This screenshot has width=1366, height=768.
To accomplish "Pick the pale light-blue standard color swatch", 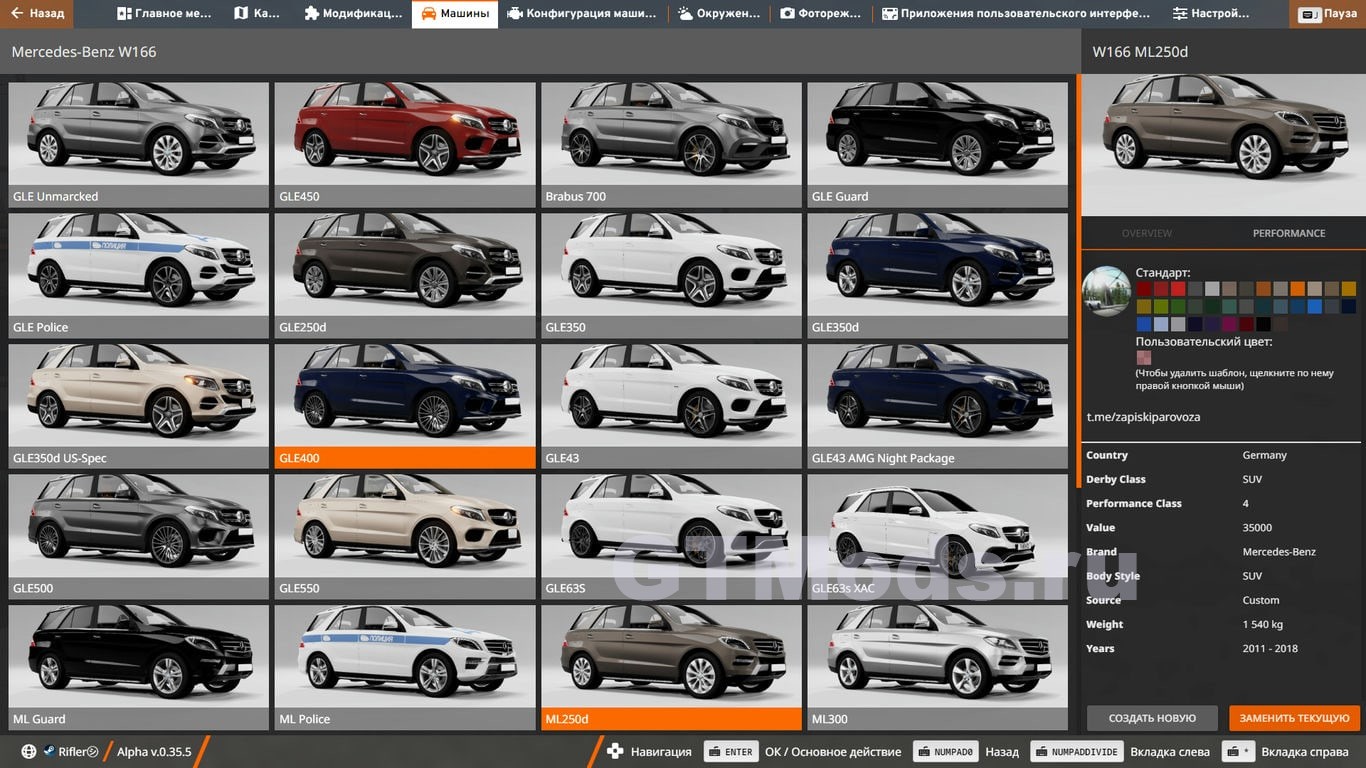I will [1160, 324].
